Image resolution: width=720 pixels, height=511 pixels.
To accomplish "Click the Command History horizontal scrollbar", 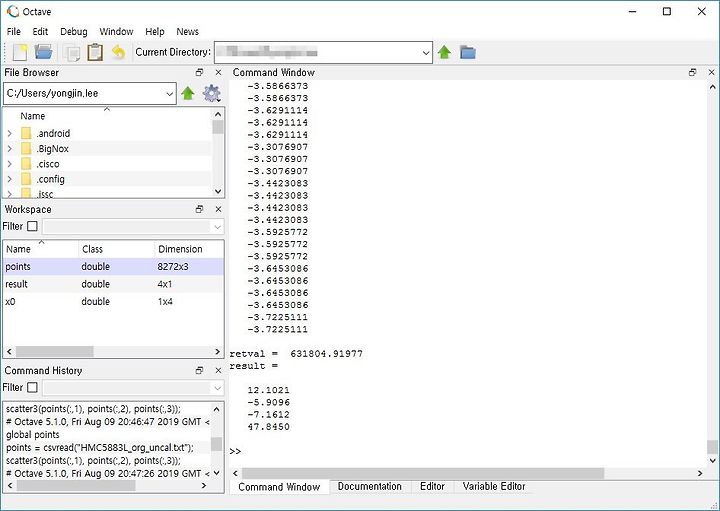I will [76, 485].
